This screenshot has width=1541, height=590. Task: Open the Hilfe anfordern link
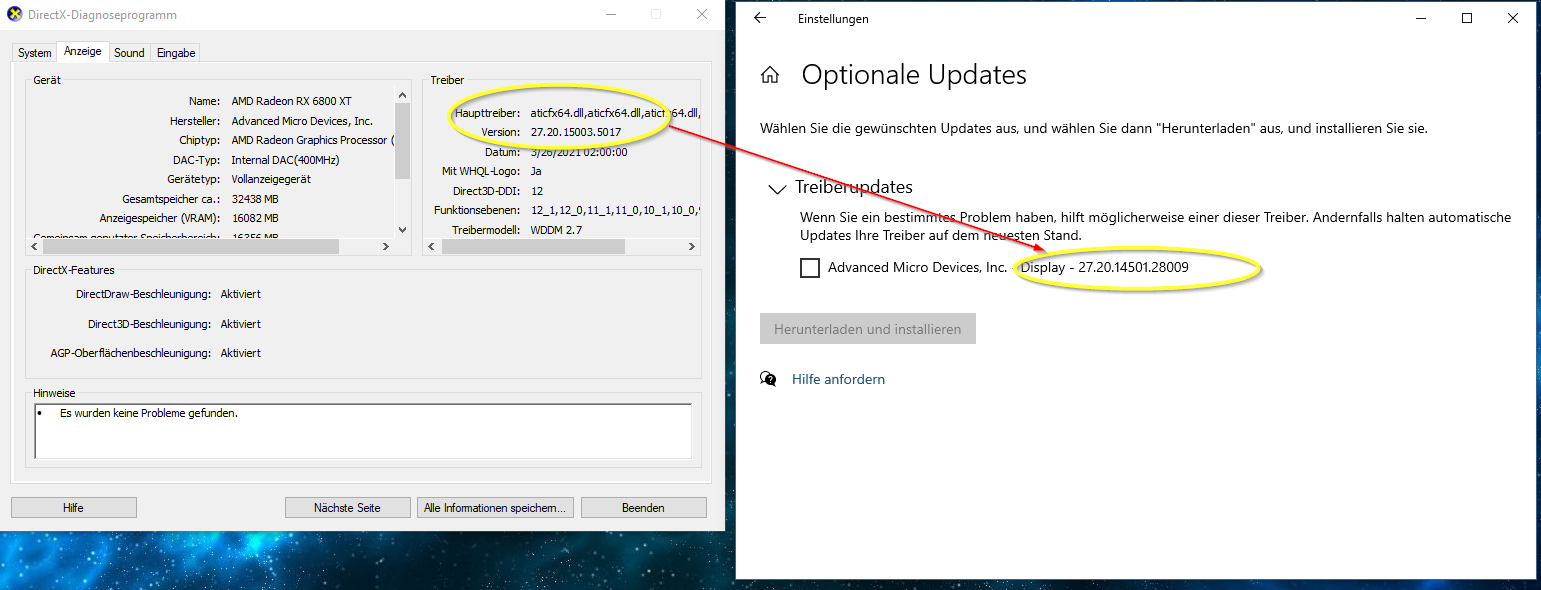pyautogui.click(x=838, y=379)
